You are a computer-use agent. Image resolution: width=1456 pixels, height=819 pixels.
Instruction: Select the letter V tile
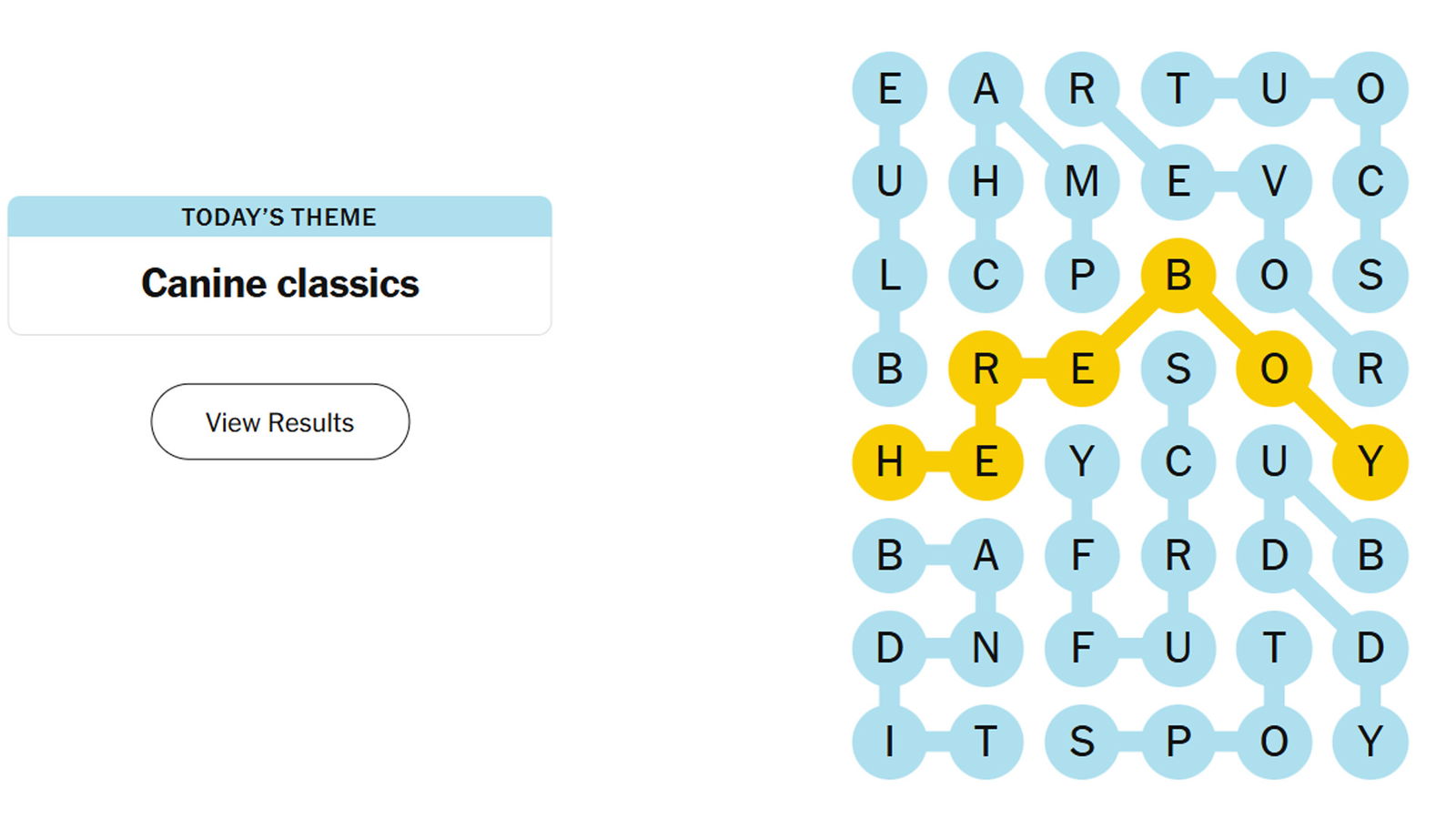coord(1274,182)
